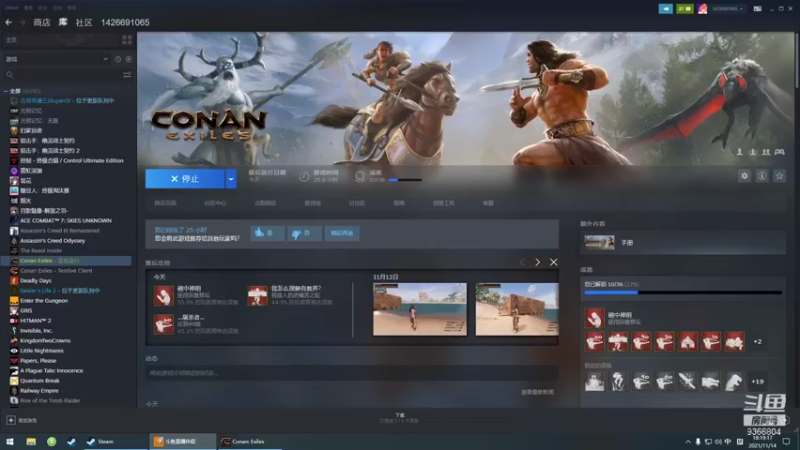Open the Library tab in top navigation
This screenshot has height=450, width=800.
click(x=63, y=22)
